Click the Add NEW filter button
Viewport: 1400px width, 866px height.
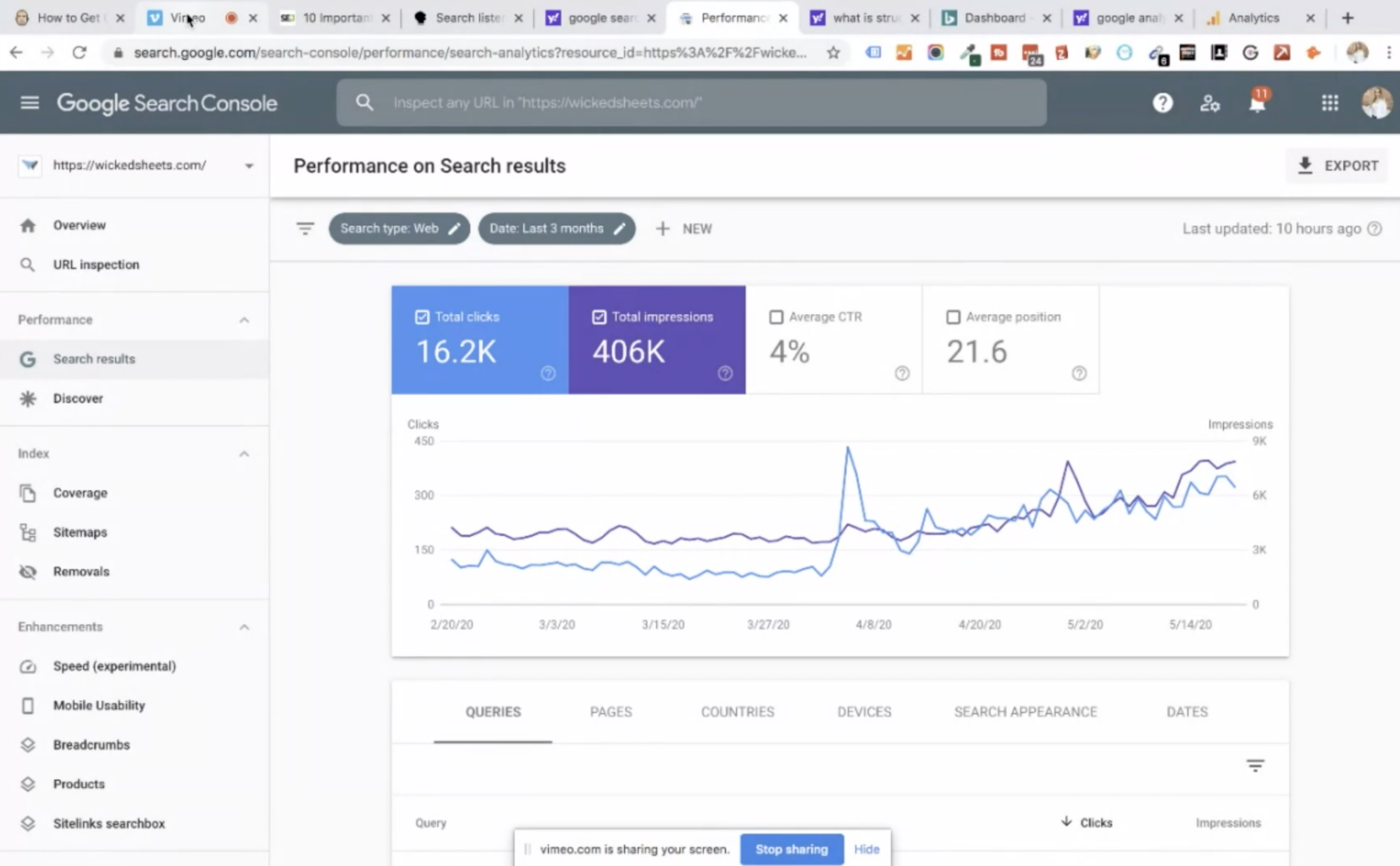683,228
